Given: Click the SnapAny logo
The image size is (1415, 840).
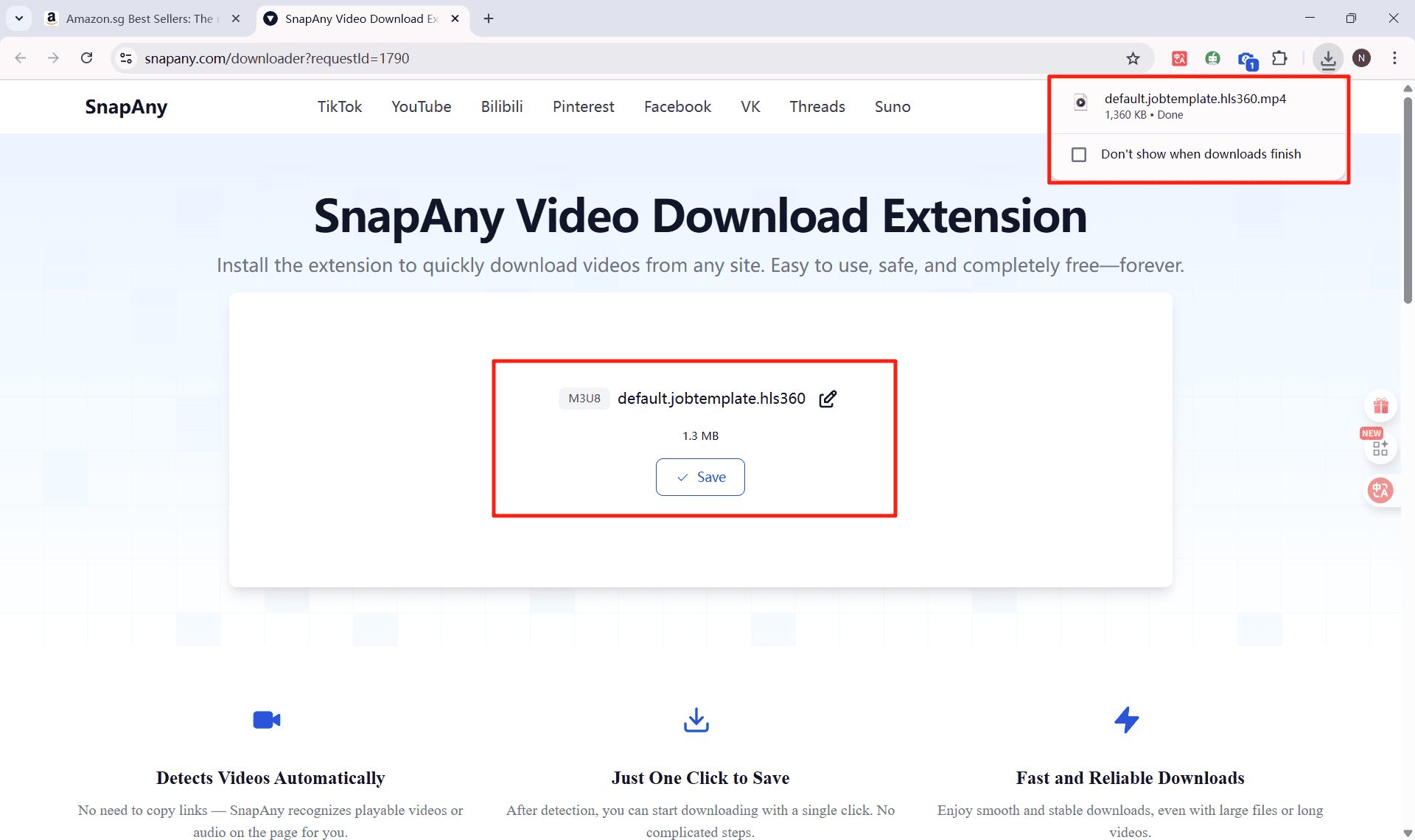Looking at the screenshot, I should tap(126, 107).
